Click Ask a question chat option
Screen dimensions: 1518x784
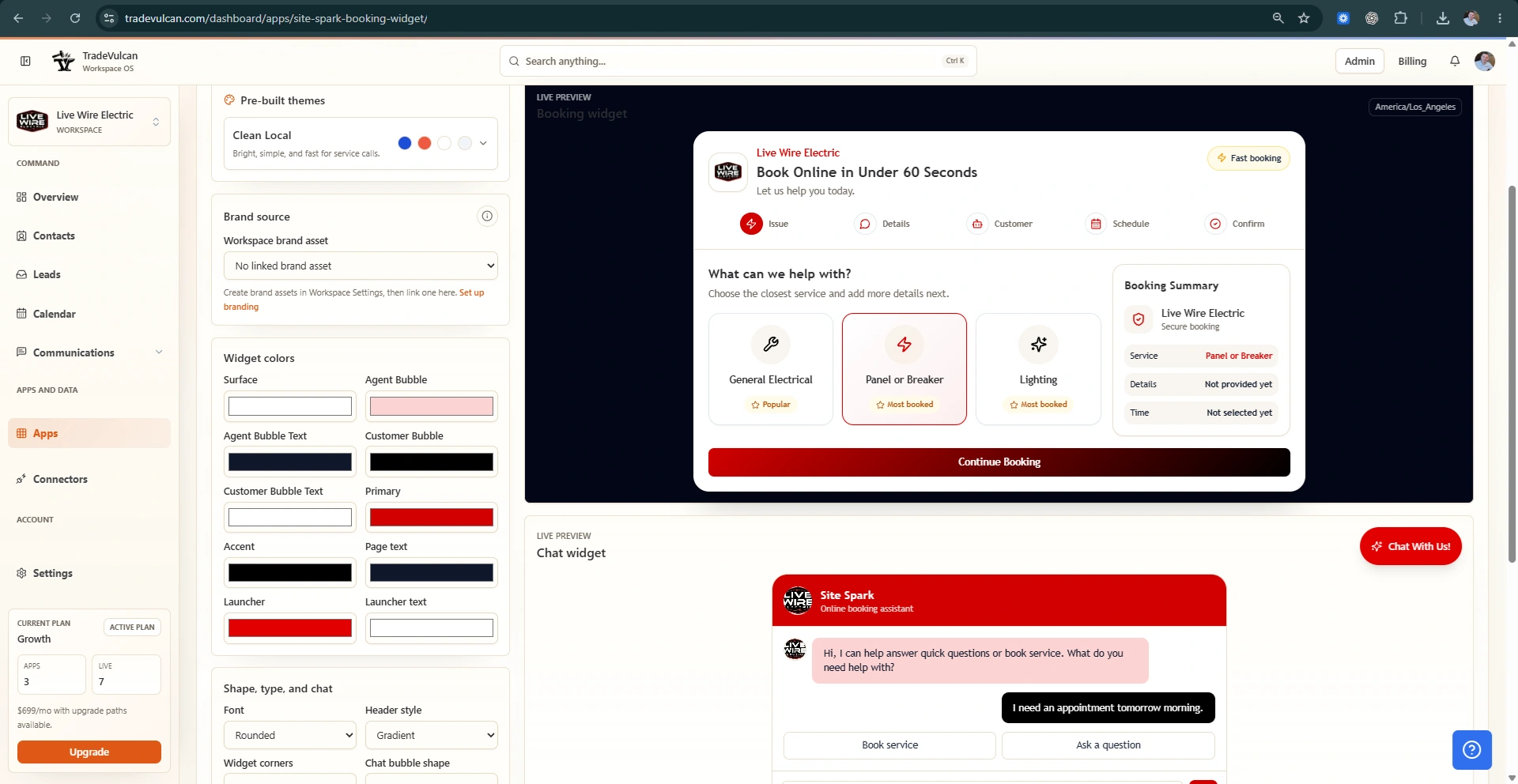1108,745
